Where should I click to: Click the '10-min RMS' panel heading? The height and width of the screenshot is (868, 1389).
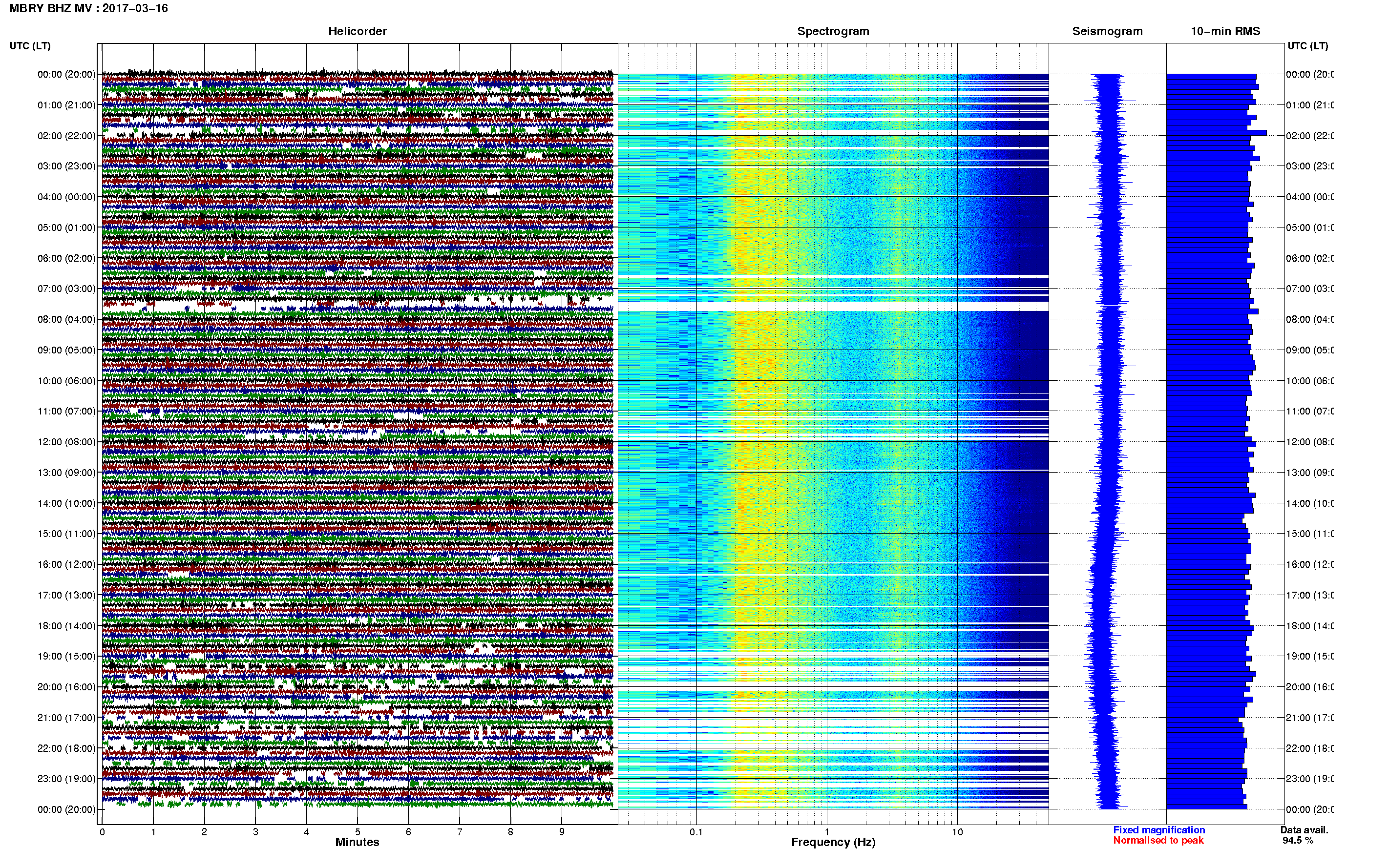click(1225, 31)
